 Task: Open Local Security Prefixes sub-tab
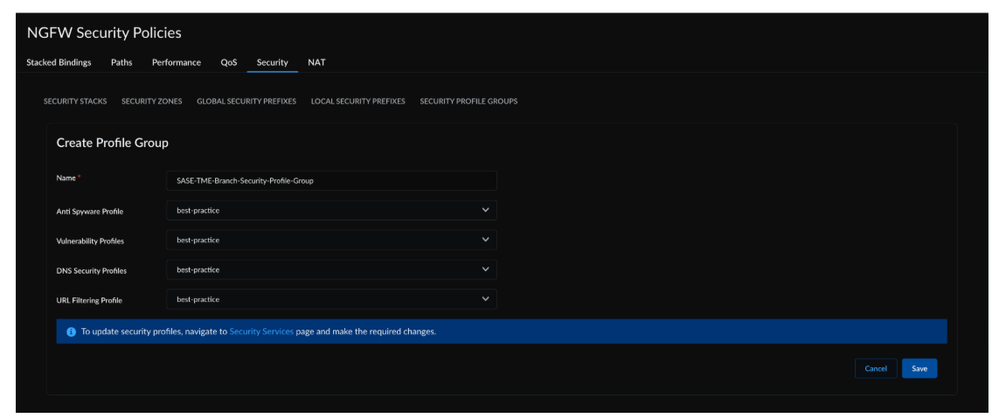tap(358, 101)
